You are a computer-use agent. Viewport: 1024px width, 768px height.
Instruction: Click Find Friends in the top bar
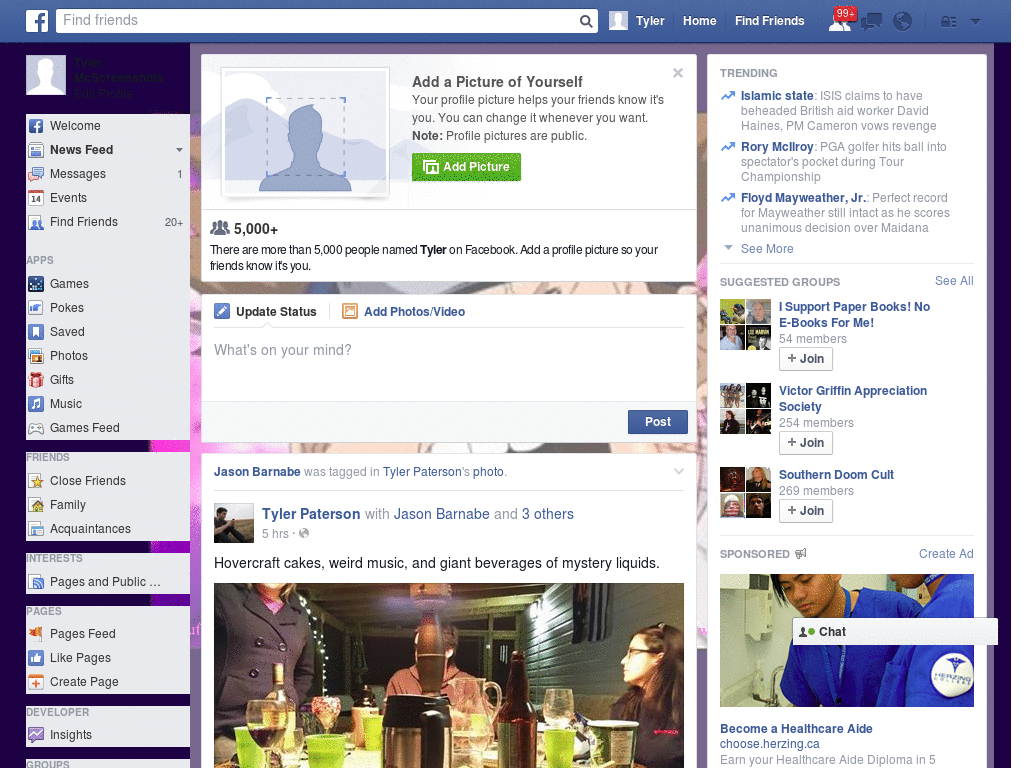[x=769, y=21]
